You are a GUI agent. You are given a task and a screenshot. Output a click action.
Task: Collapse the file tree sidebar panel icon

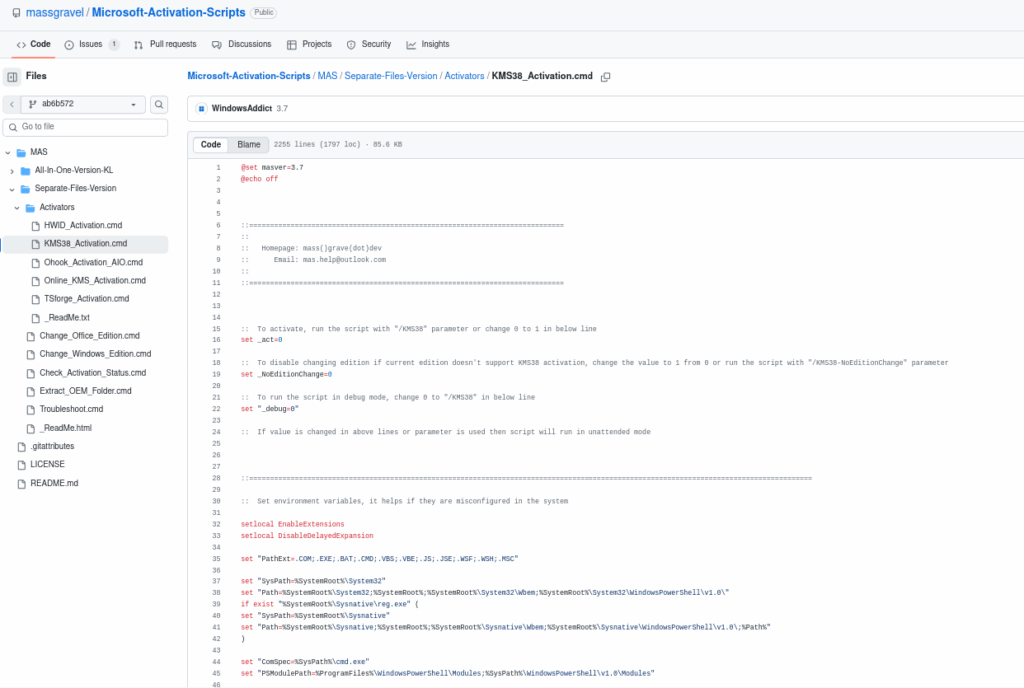tap(12, 77)
